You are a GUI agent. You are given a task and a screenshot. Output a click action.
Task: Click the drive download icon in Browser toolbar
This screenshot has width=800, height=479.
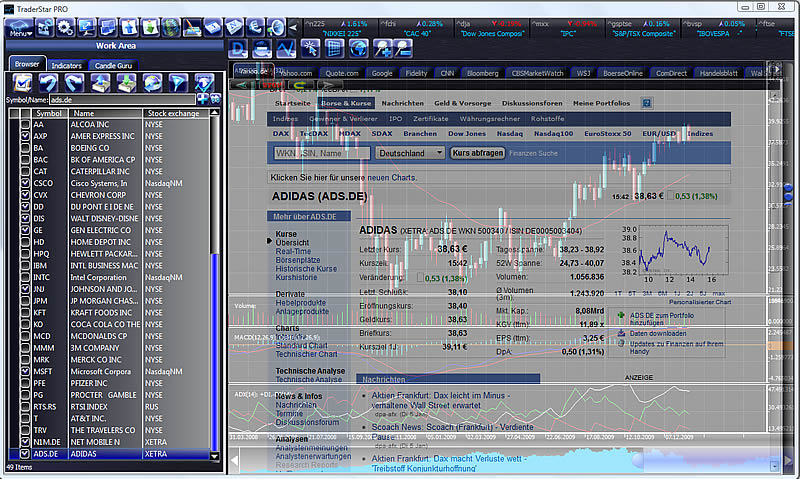(x=127, y=83)
